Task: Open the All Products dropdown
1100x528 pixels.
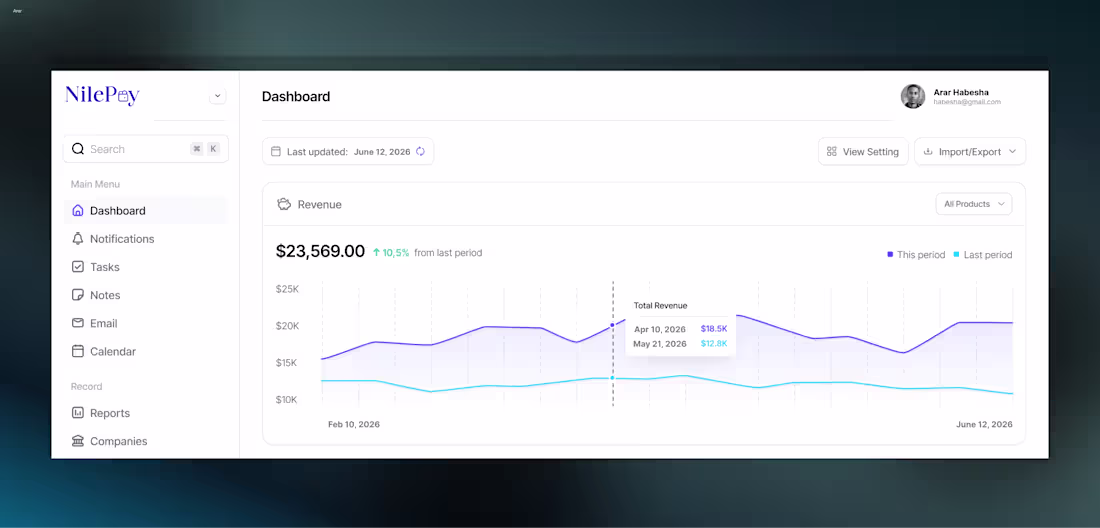Action: [x=974, y=204]
